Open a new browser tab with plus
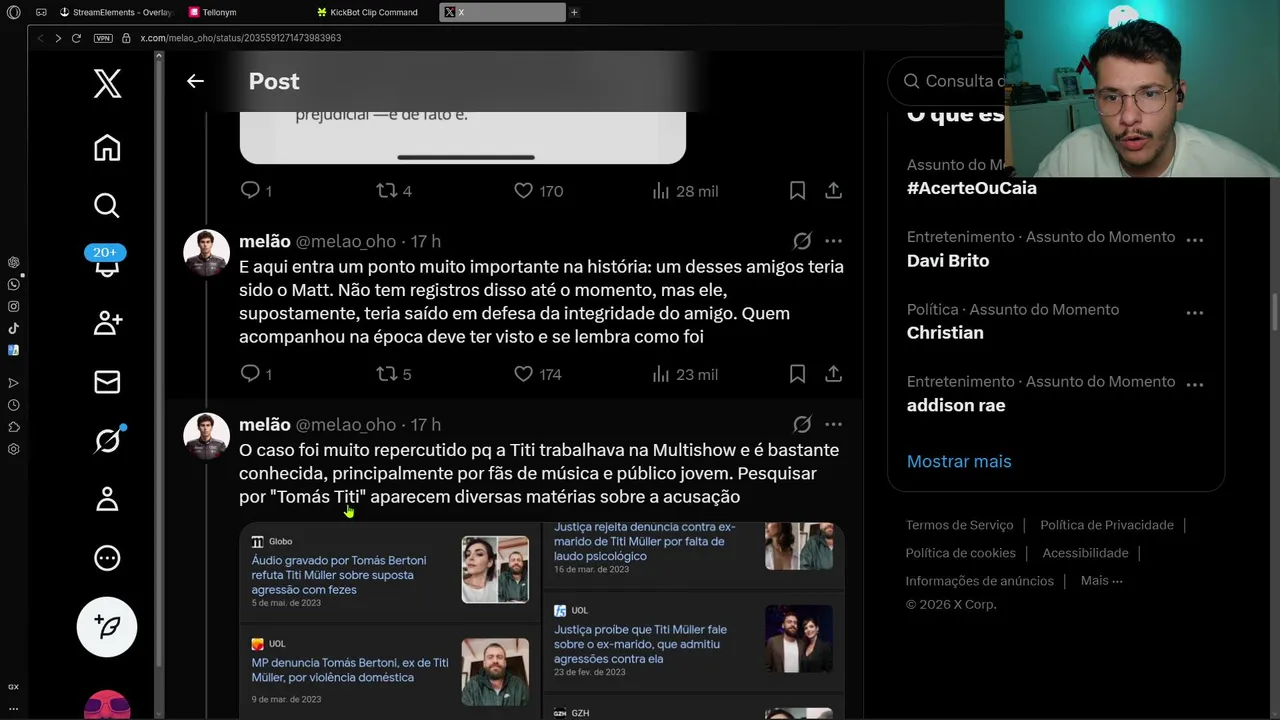 (x=574, y=12)
